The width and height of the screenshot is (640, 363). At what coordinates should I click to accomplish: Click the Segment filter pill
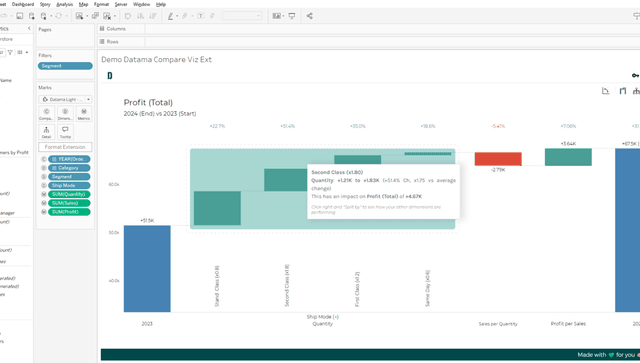(x=65, y=66)
